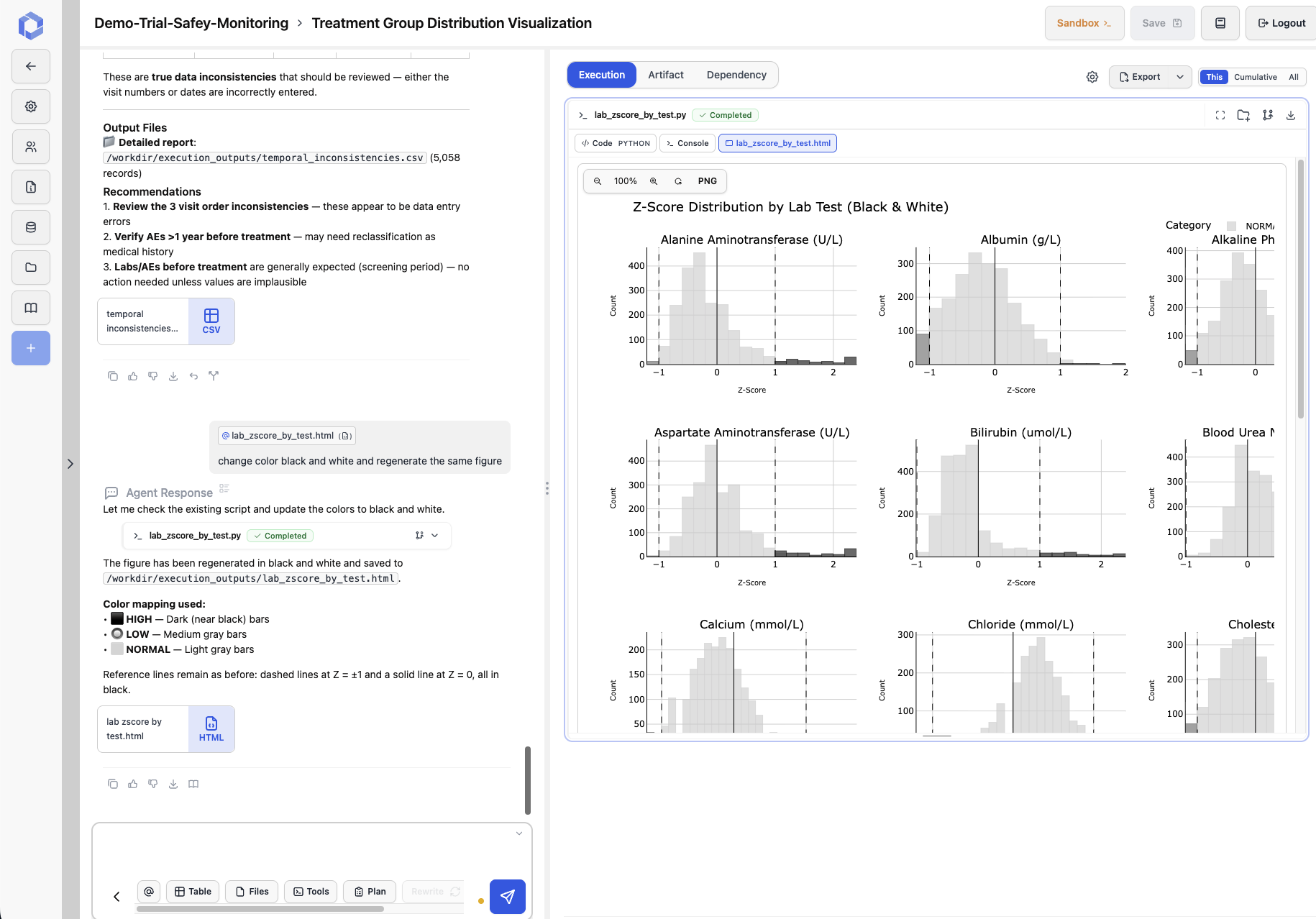Viewport: 1316px width, 919px height.
Task: Click the fork icon under first response
Action: [214, 376]
